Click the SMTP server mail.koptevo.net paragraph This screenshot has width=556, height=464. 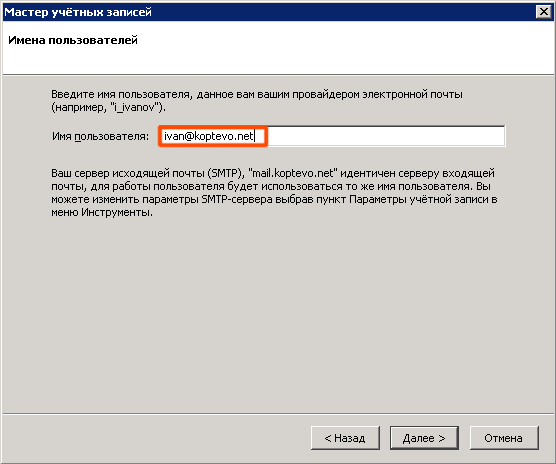[x=274, y=193]
